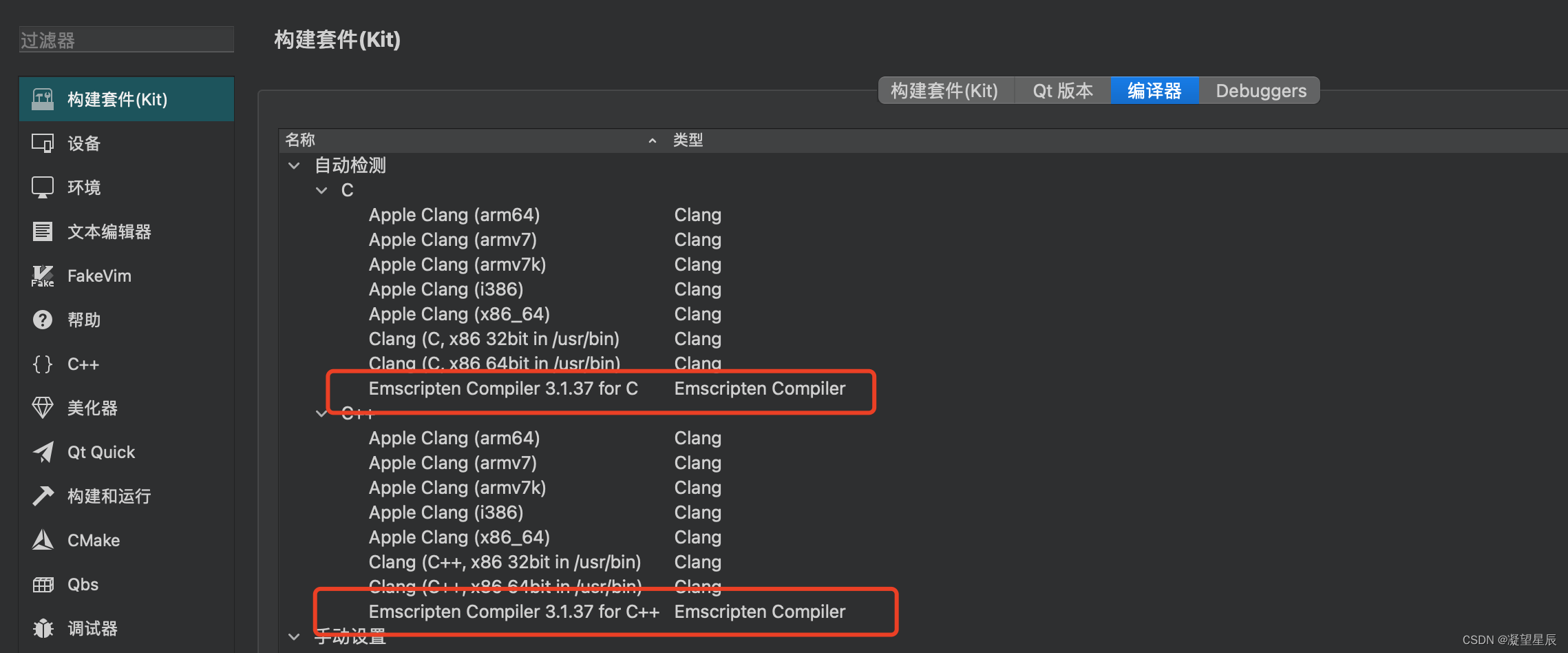This screenshot has height=653, width=1568.
Task: Select Clang (C, x86 32bit in /usr/bin)
Action: point(494,339)
